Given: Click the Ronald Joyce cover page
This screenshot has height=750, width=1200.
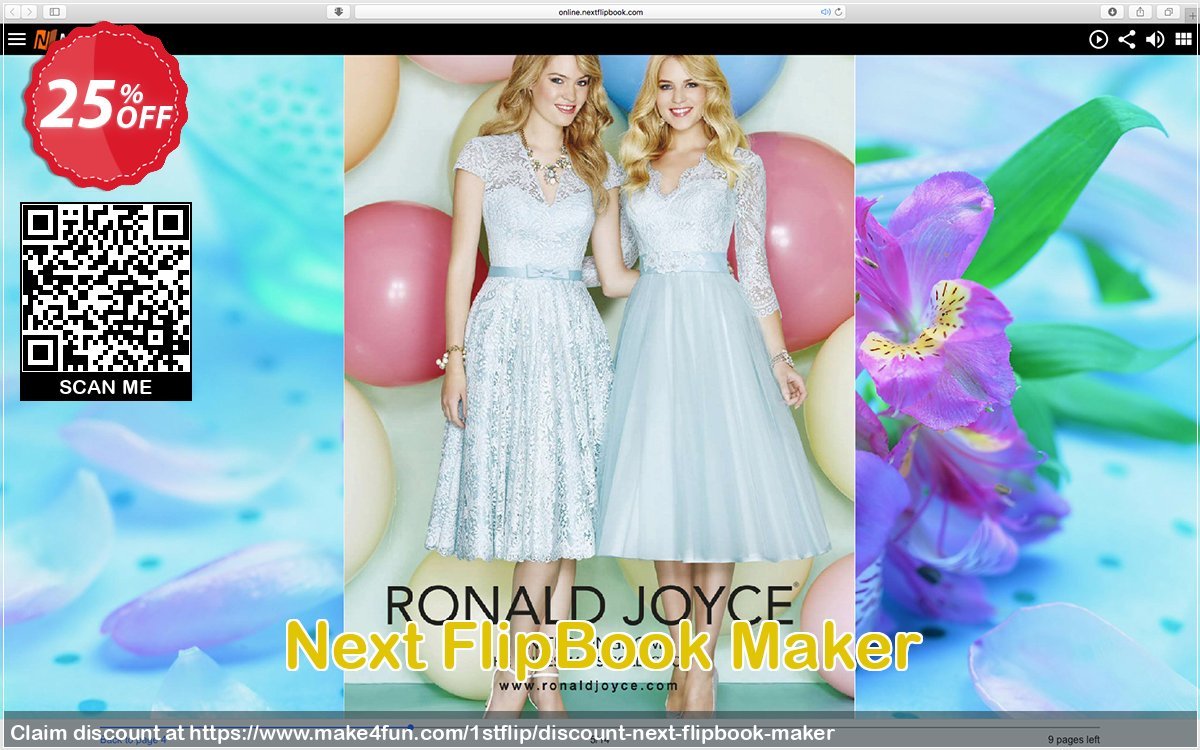Looking at the screenshot, I should (x=599, y=386).
